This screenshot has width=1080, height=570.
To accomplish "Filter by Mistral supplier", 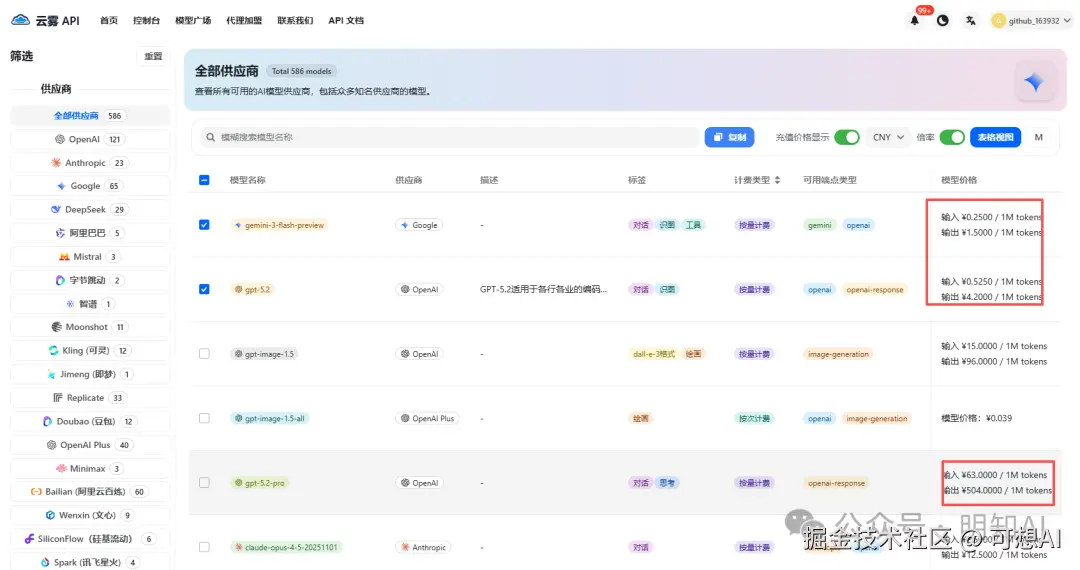I will [90, 256].
